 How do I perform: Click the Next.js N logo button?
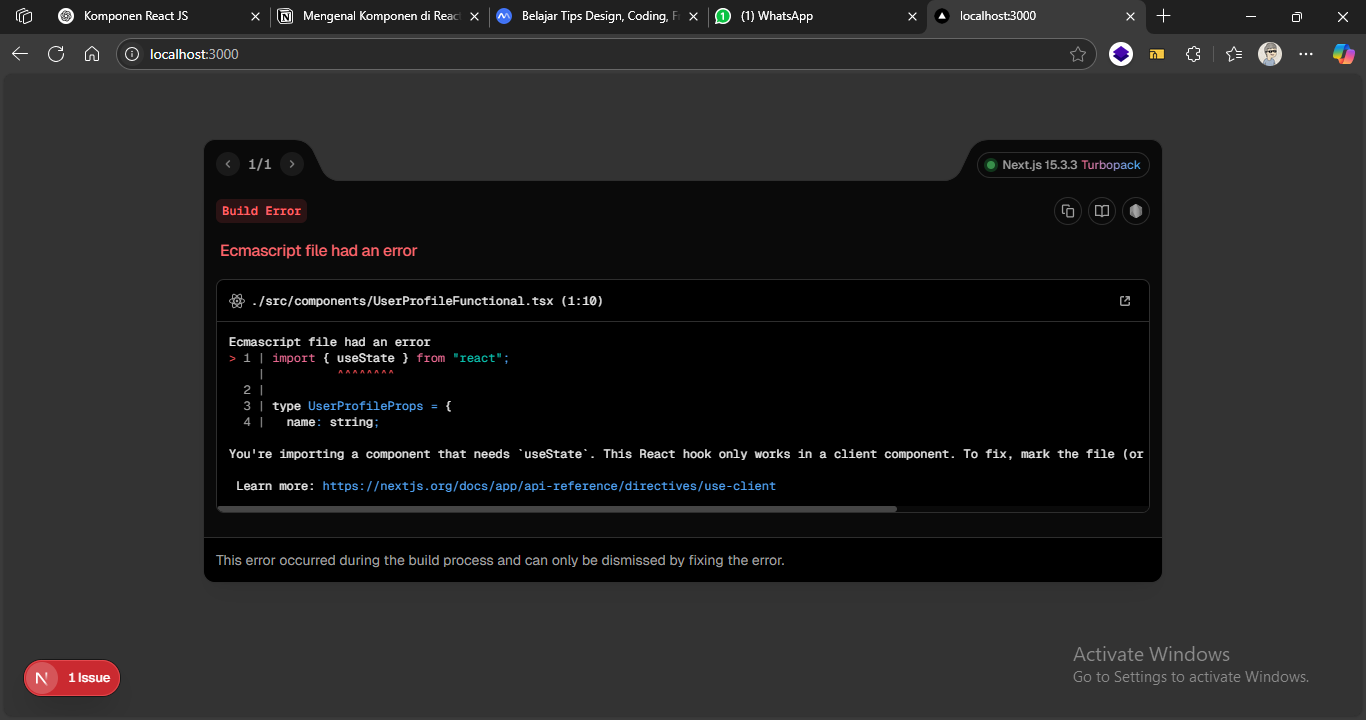[41, 678]
